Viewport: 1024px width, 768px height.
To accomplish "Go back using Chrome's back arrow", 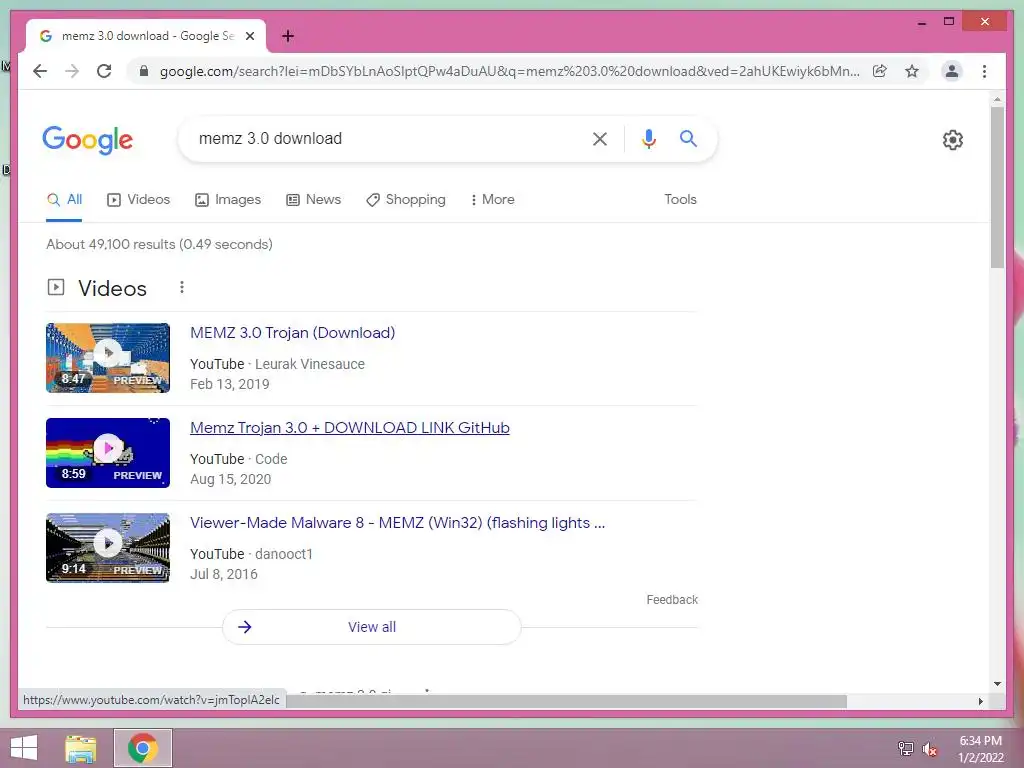I will [x=40, y=71].
